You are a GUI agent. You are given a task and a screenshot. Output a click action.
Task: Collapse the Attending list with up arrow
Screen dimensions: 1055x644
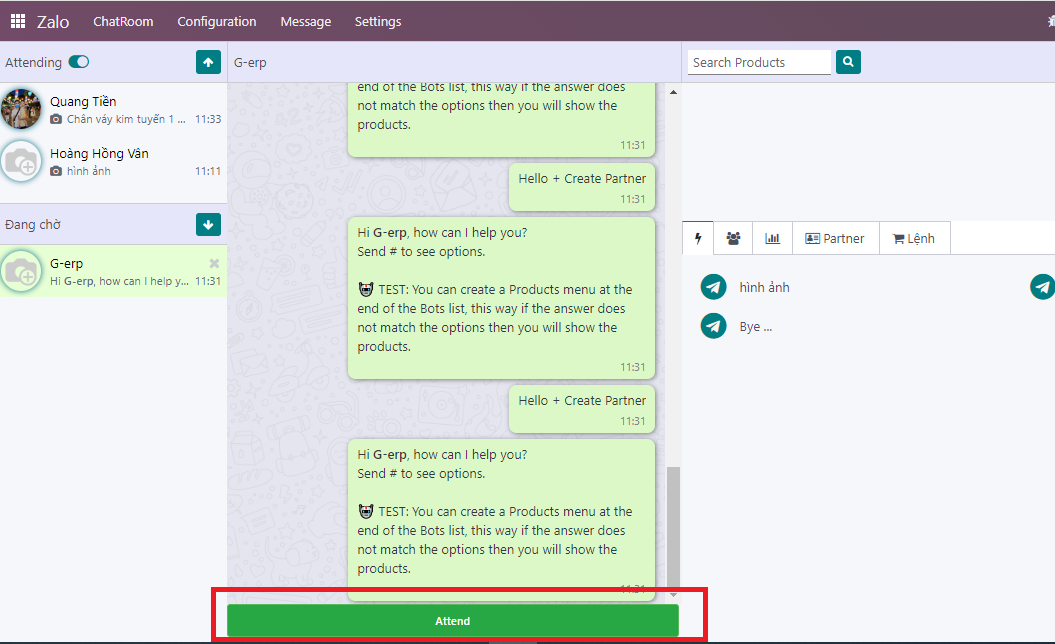(209, 62)
